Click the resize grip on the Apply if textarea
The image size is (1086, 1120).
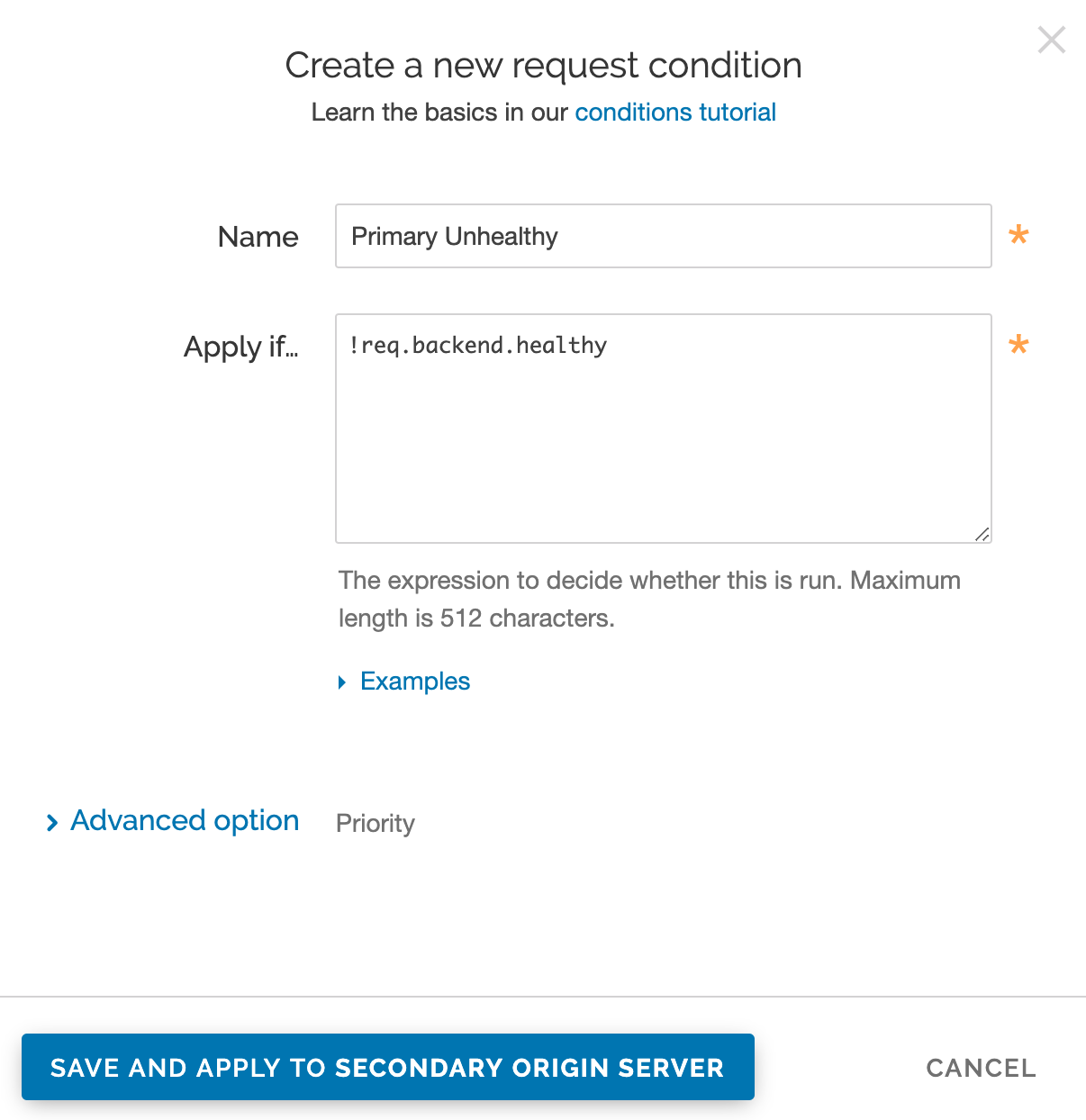pyautogui.click(x=982, y=533)
